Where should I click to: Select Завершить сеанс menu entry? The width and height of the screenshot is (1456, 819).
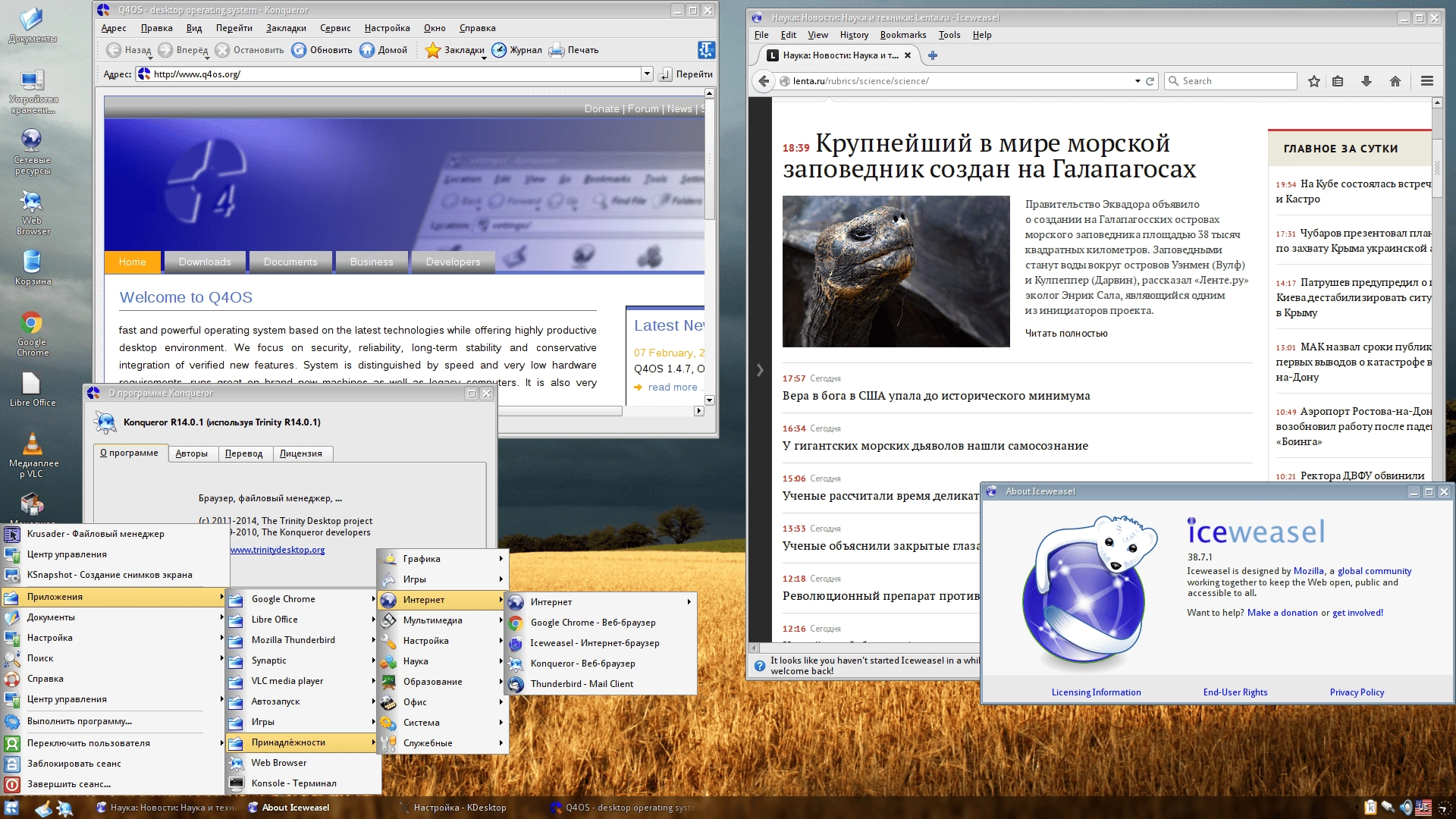tap(114, 784)
